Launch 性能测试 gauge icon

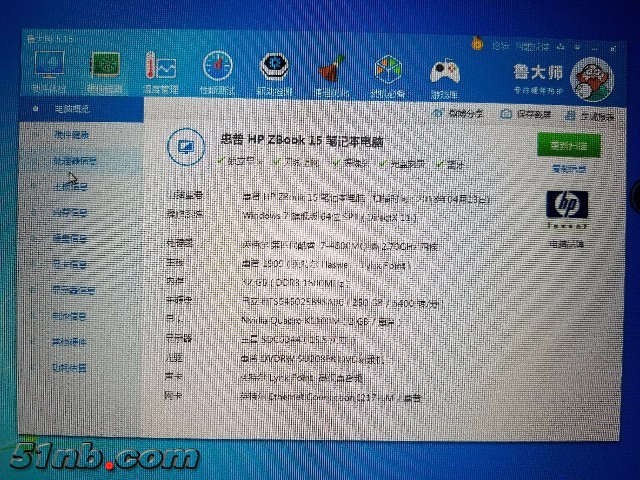coord(218,66)
